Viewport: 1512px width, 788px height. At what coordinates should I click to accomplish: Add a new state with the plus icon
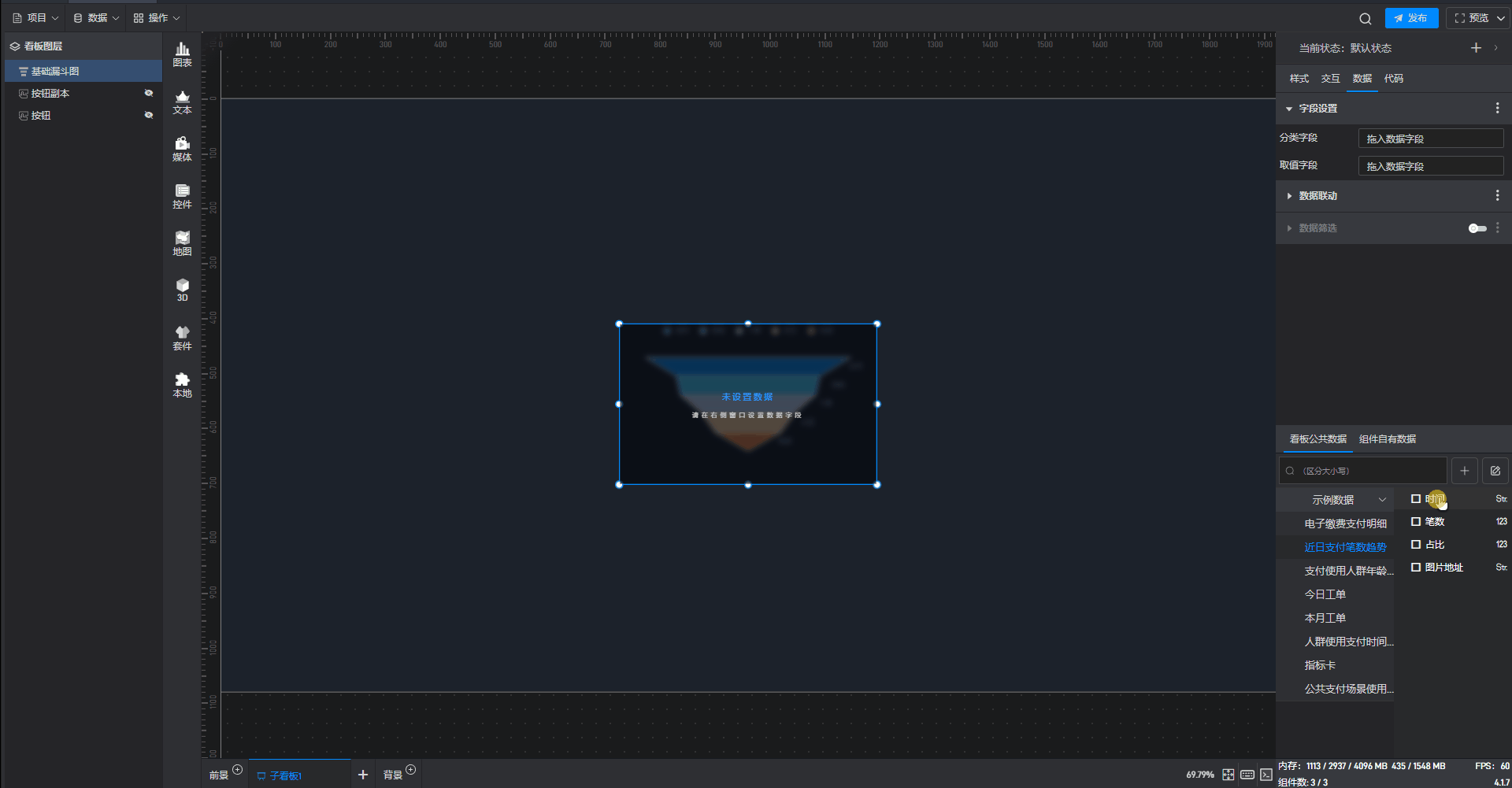tap(1476, 48)
